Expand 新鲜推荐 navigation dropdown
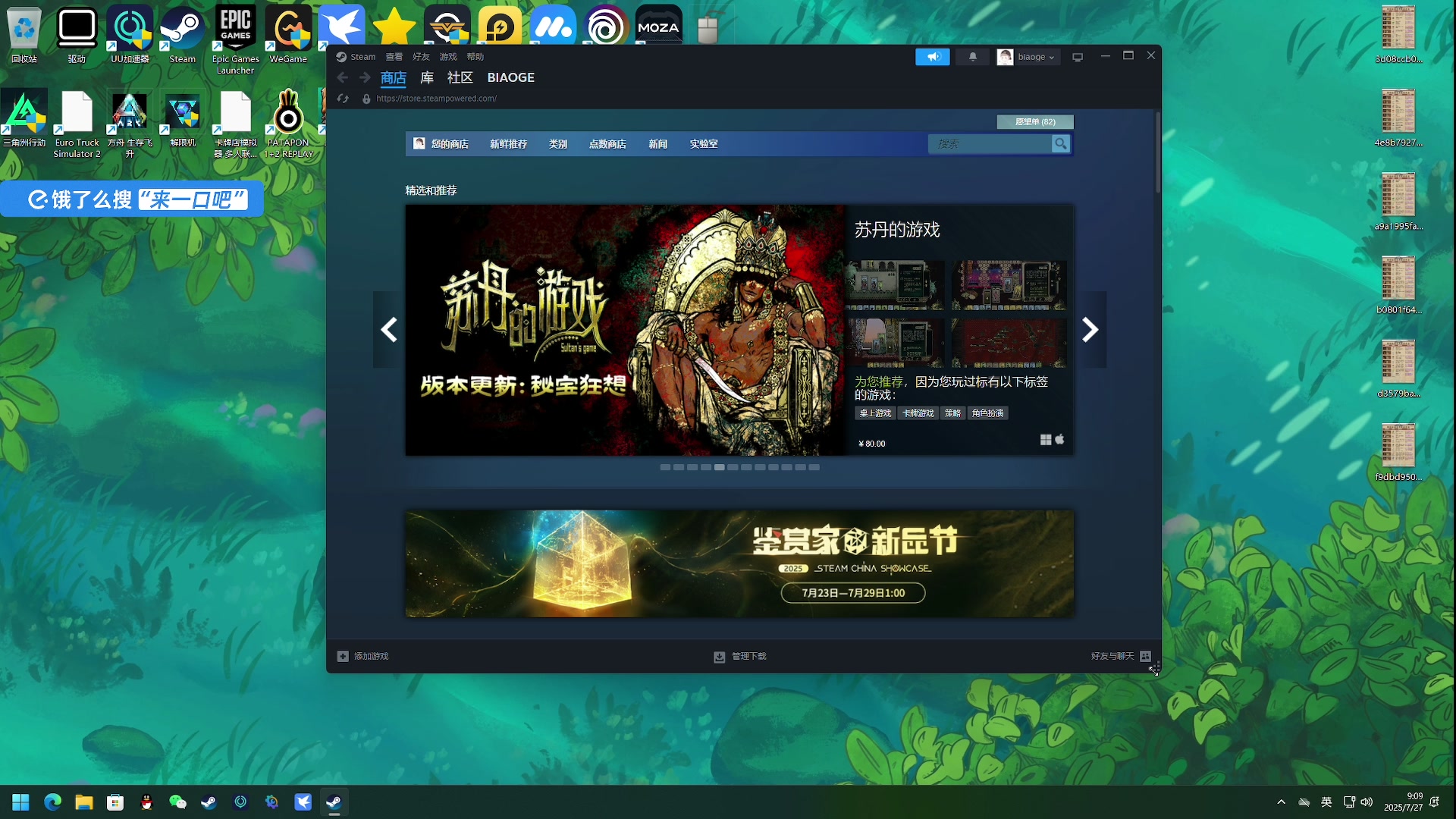 (508, 144)
